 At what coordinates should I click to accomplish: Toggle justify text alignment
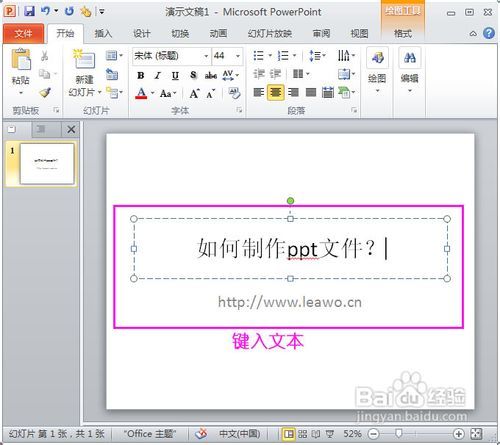311,92
